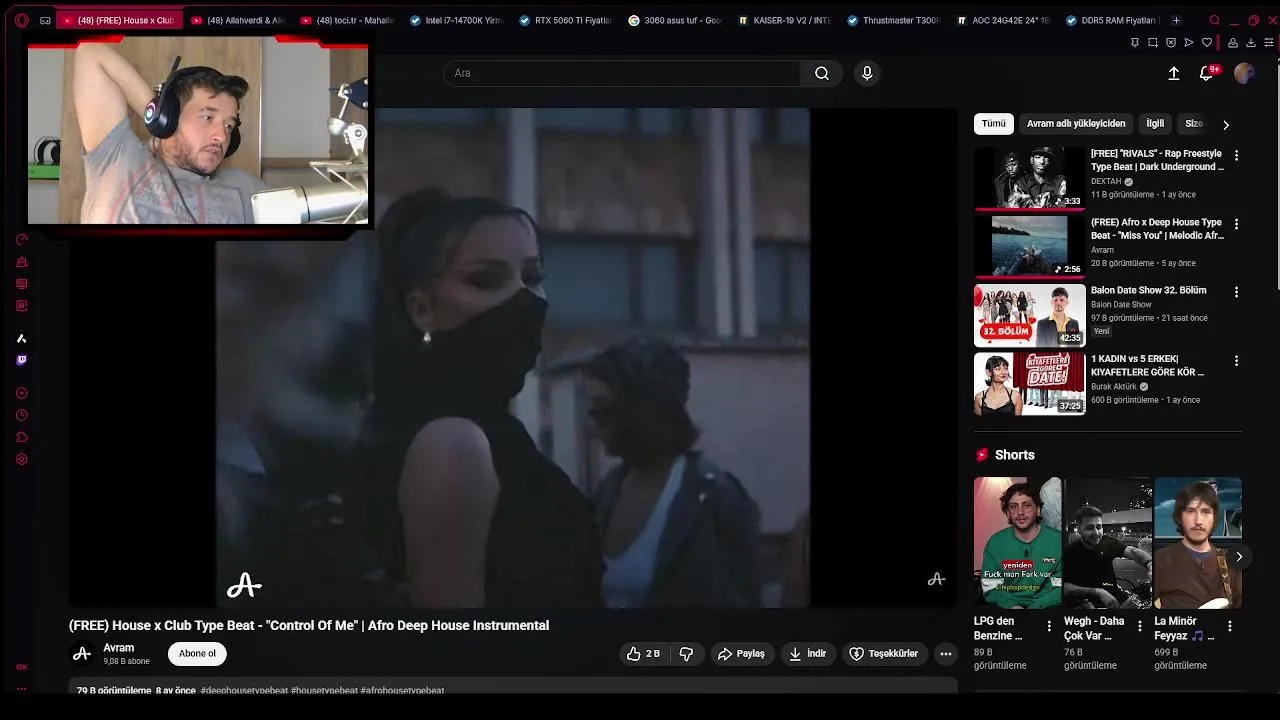
Task: Open the GX Corner icon in sidebar
Action: click(21, 667)
